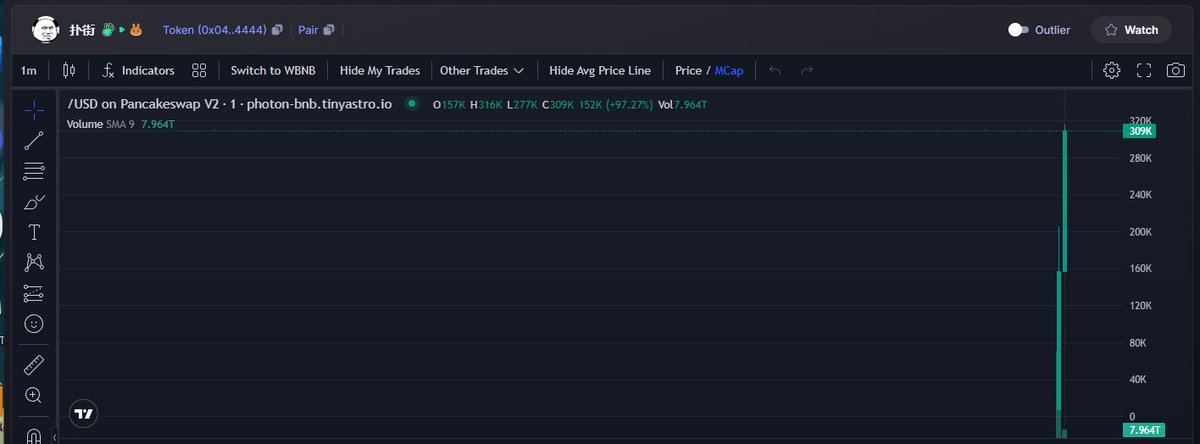Viewport: 1200px width, 444px height.
Task: Enter fullscreen chart mode
Action: [x=1144, y=70]
